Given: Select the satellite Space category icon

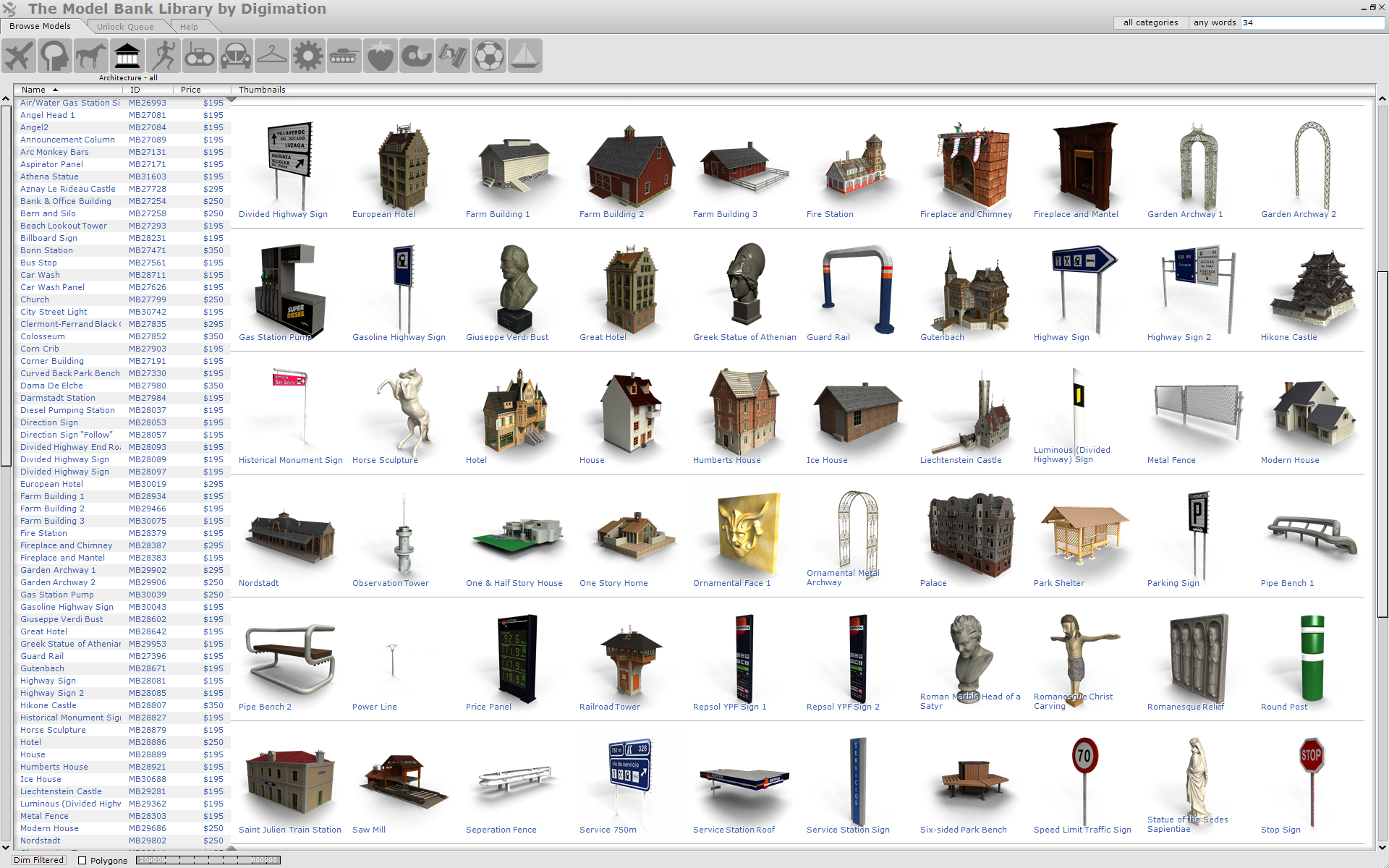Looking at the screenshot, I should click(x=453, y=56).
